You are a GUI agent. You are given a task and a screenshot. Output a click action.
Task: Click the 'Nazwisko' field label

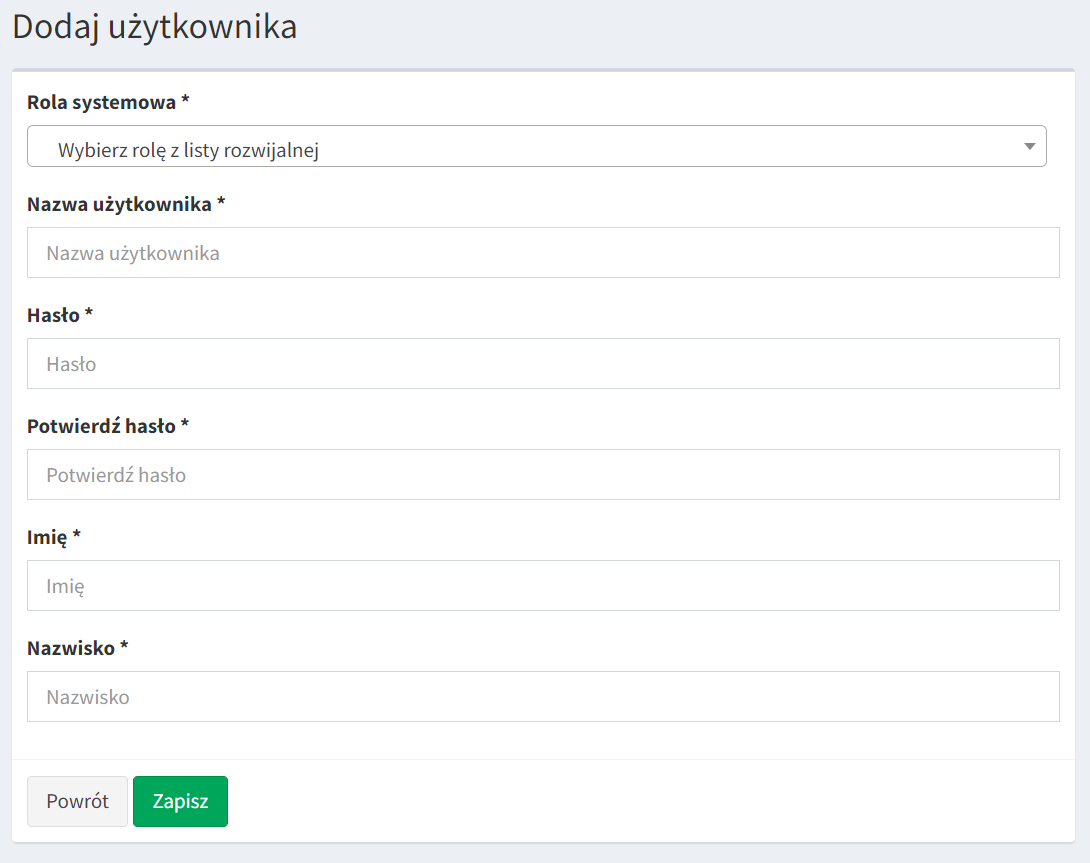(x=70, y=648)
